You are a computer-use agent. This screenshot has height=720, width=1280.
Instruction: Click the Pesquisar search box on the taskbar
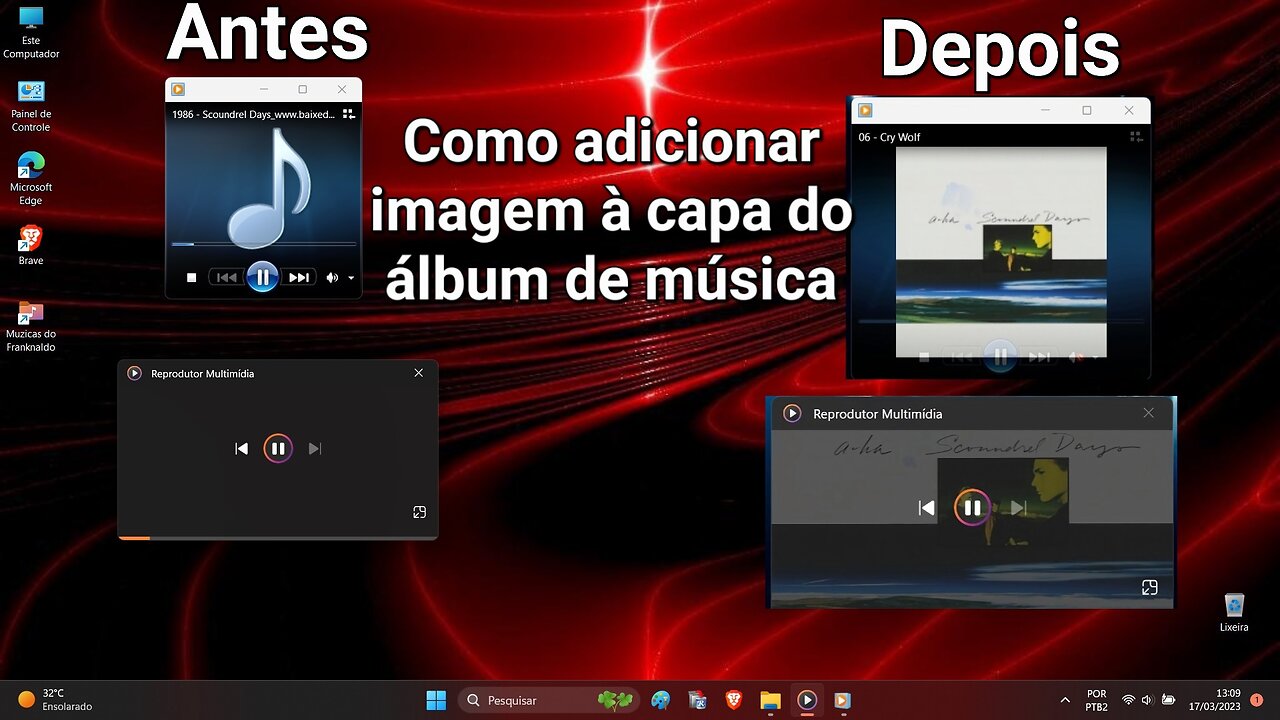pyautogui.click(x=549, y=700)
